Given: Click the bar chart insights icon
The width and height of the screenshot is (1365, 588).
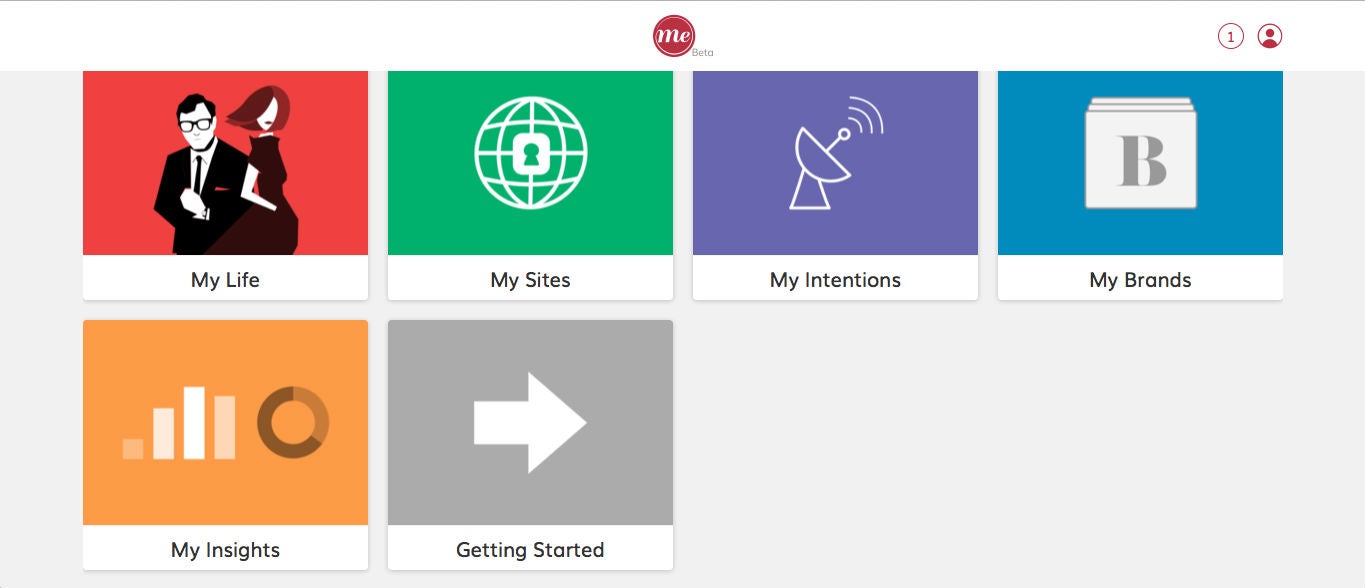Looking at the screenshot, I should point(180,423).
